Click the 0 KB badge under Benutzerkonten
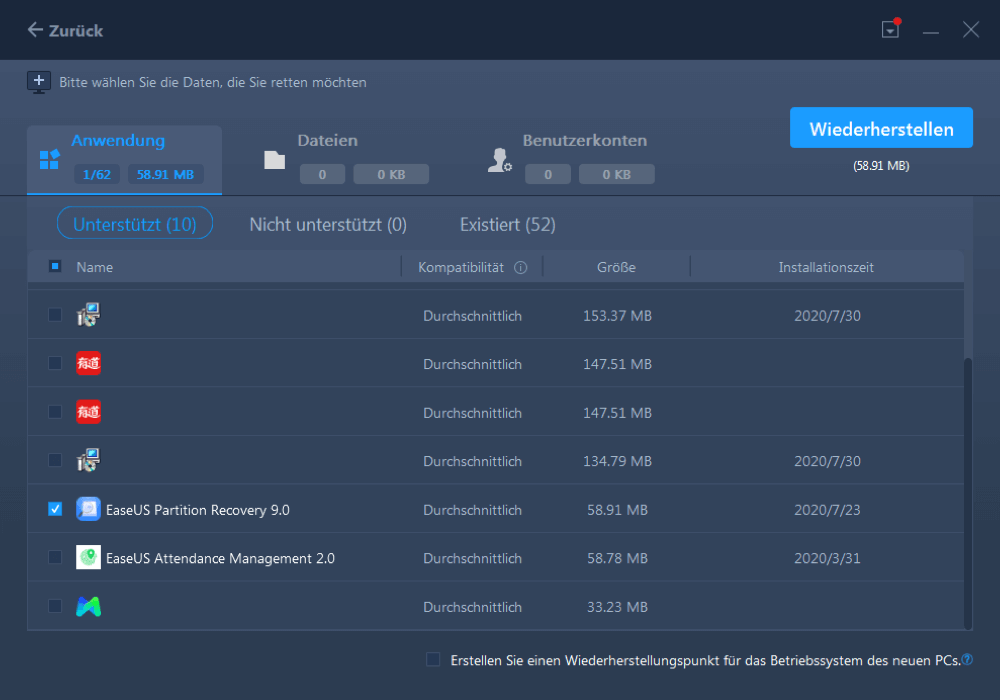The image size is (1000, 700). pyautogui.click(x=617, y=174)
